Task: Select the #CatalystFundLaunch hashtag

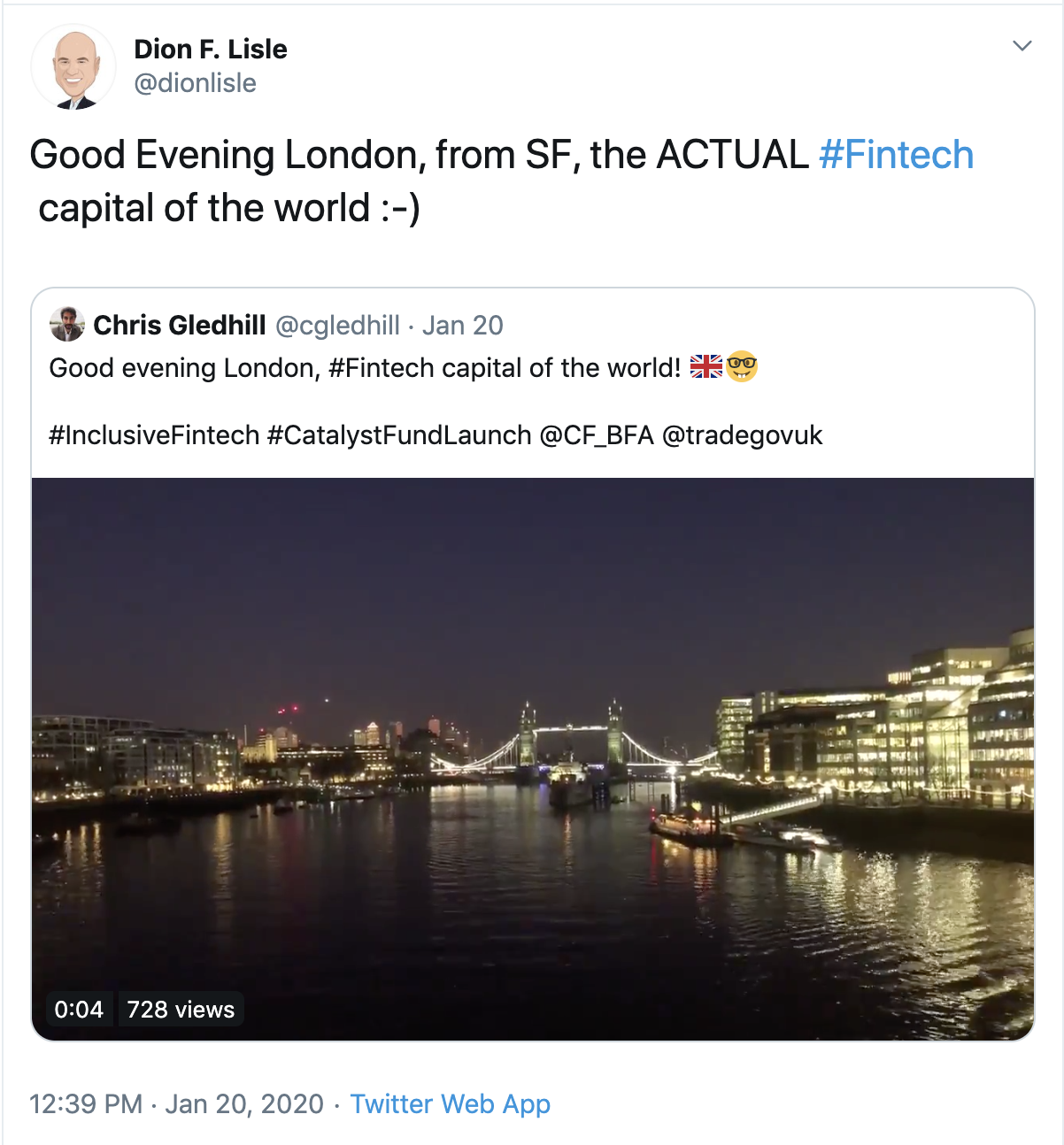Action: 399,435
